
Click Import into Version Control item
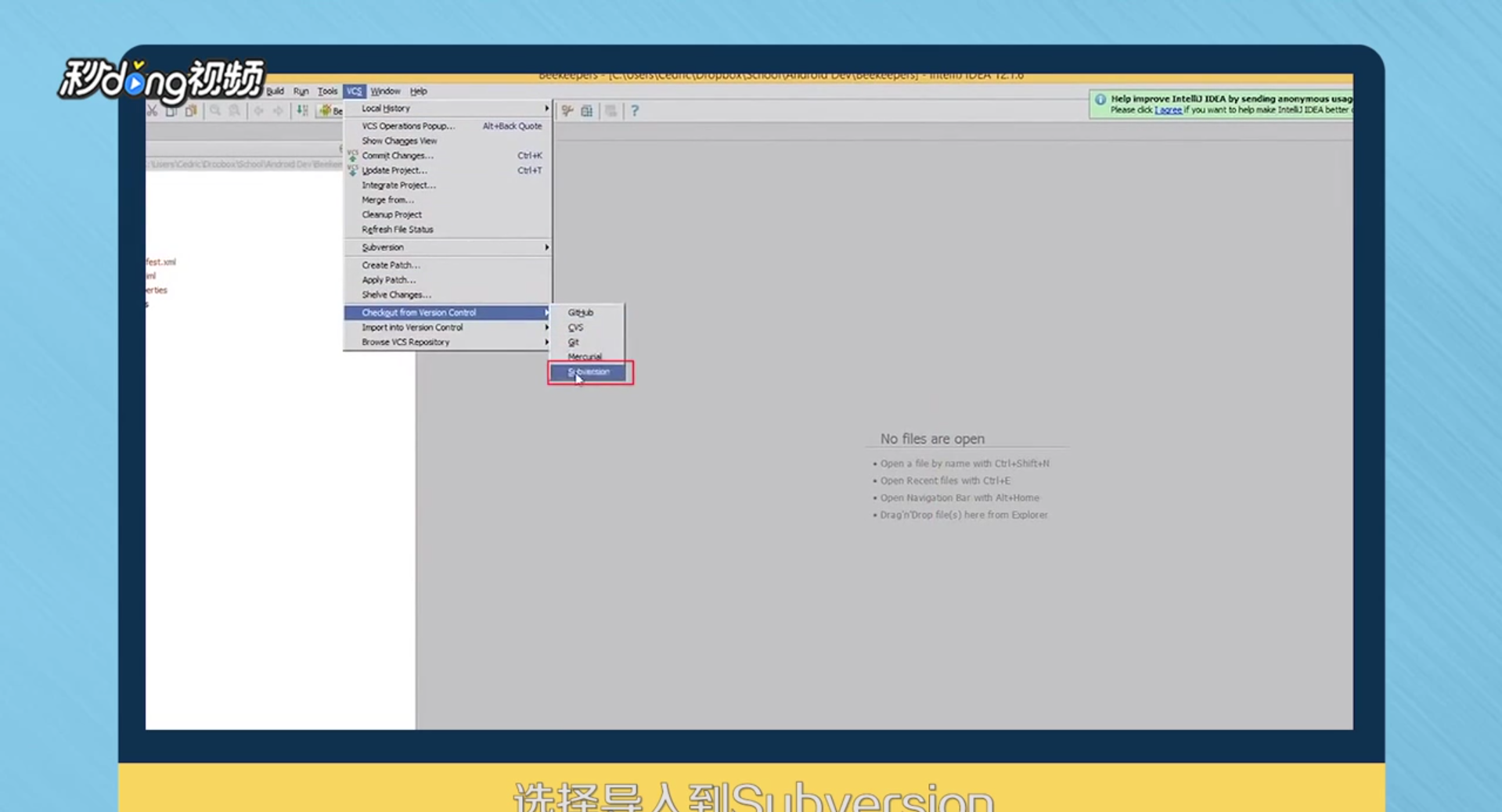point(448,328)
